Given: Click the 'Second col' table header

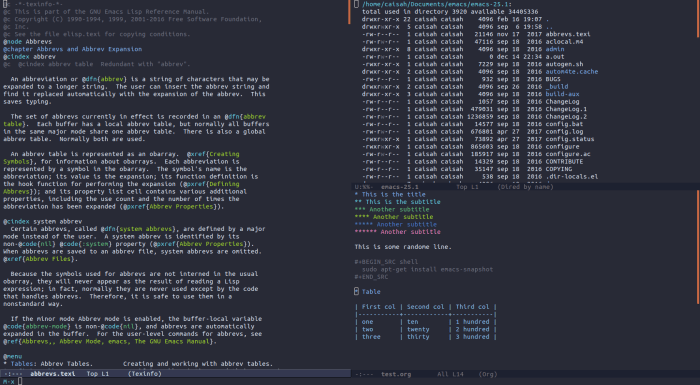Looking at the screenshot, I should (425, 307).
